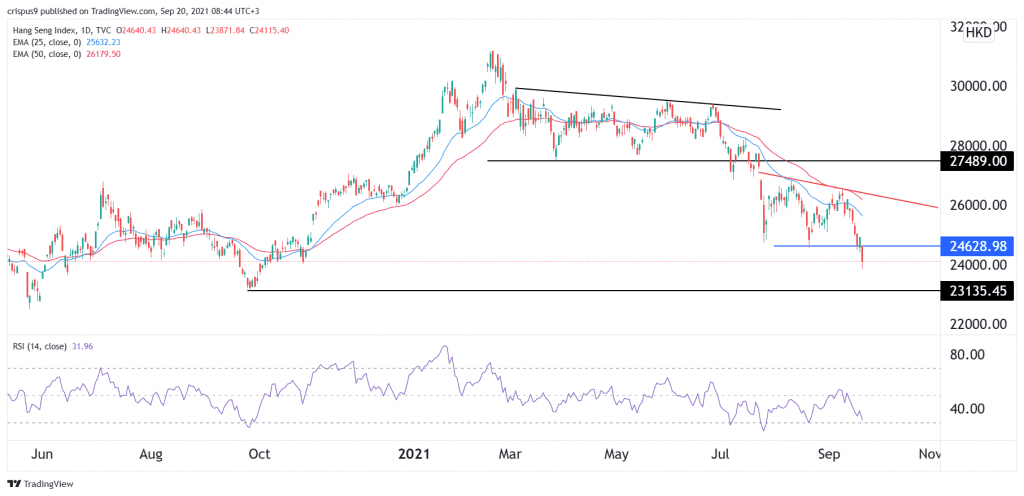Screen dimensions: 1024x496
Task: Click the TradingView logo at bottom left
Action: click(40, 484)
